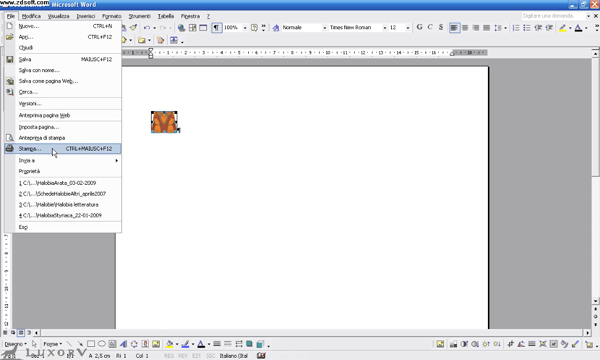The width and height of the screenshot is (600, 360).
Task: Open the undo history dropdown
Action: pos(154,28)
